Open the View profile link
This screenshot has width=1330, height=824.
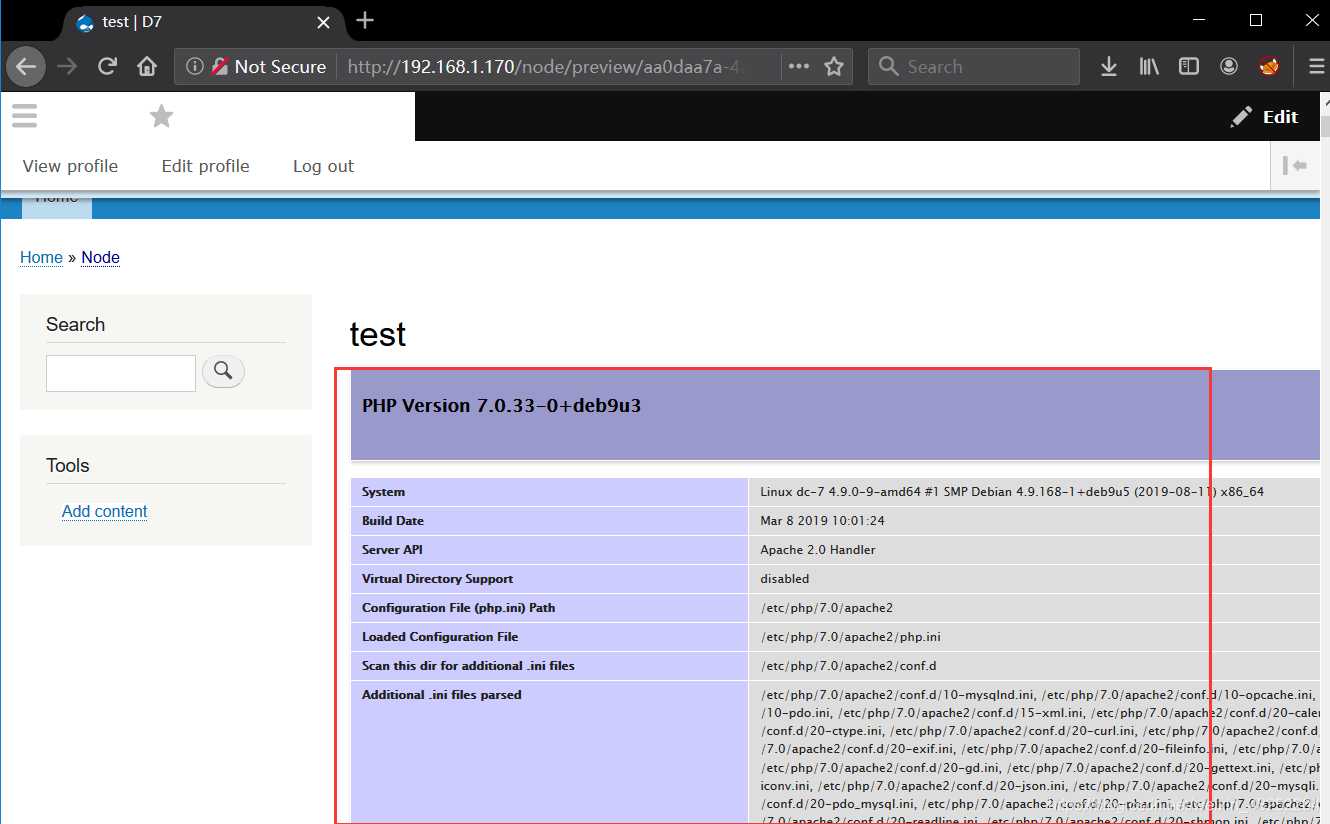(70, 166)
